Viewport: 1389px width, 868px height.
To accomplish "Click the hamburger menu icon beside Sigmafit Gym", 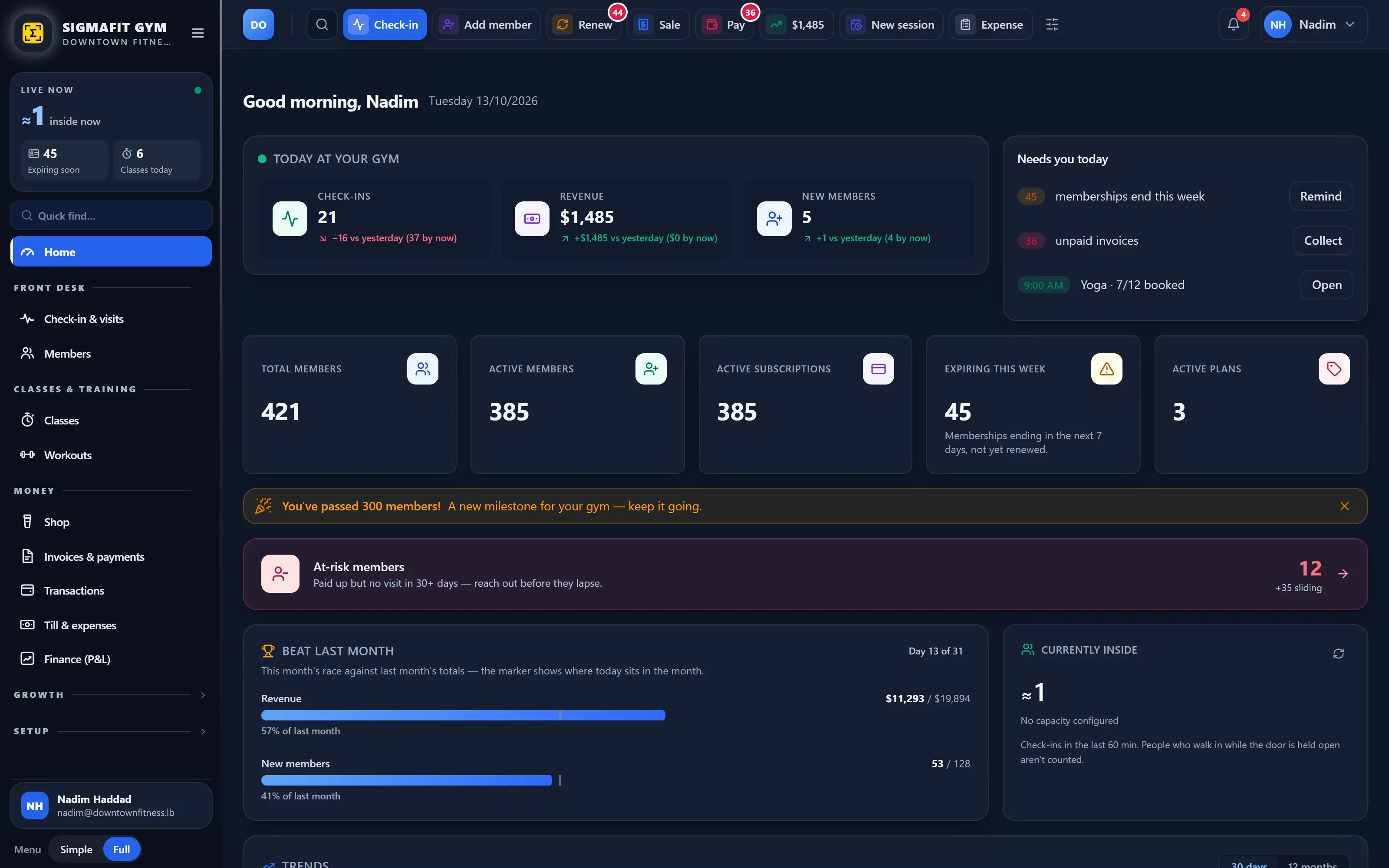I will [198, 33].
